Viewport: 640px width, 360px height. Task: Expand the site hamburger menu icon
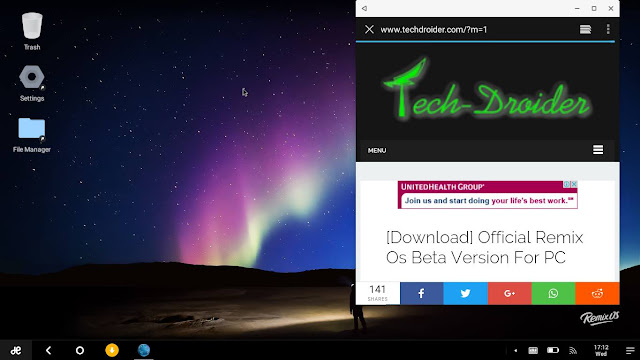point(598,150)
